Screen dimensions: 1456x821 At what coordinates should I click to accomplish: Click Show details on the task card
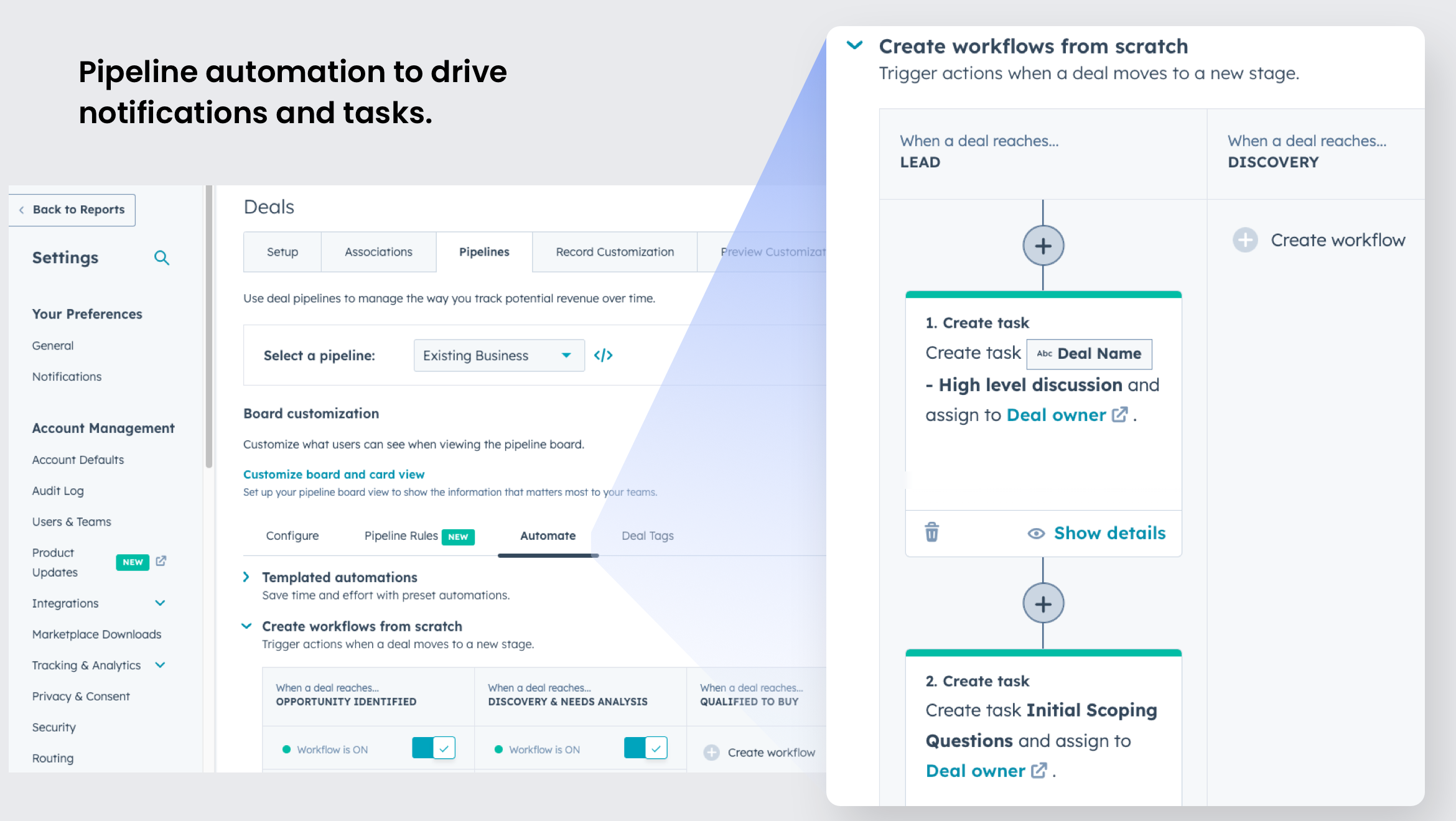(1109, 533)
